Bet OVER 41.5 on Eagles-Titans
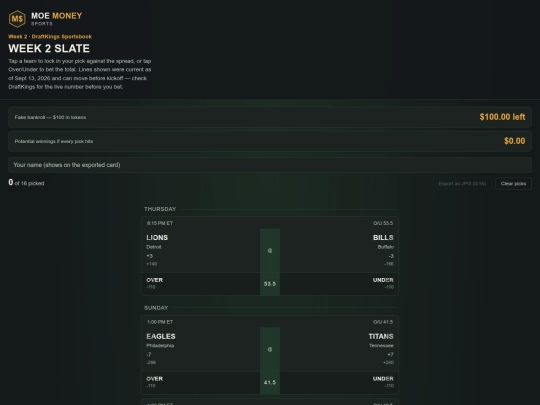Viewport: 540px width, 405px height. click(x=201, y=382)
